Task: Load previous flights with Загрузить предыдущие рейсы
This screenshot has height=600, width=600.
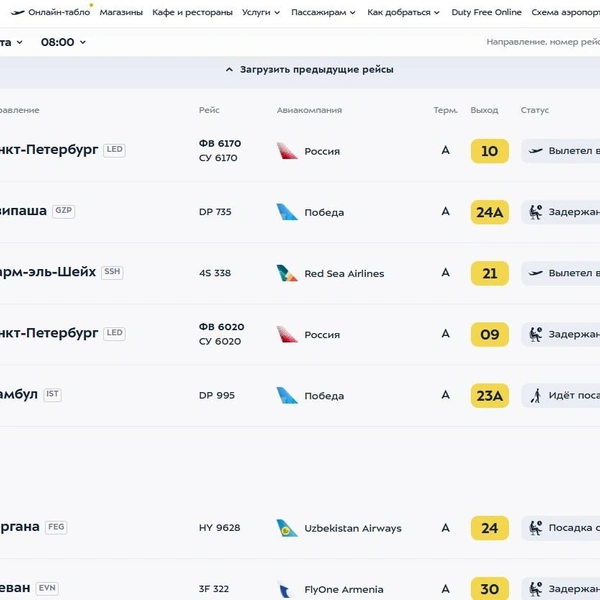Action: click(310, 70)
